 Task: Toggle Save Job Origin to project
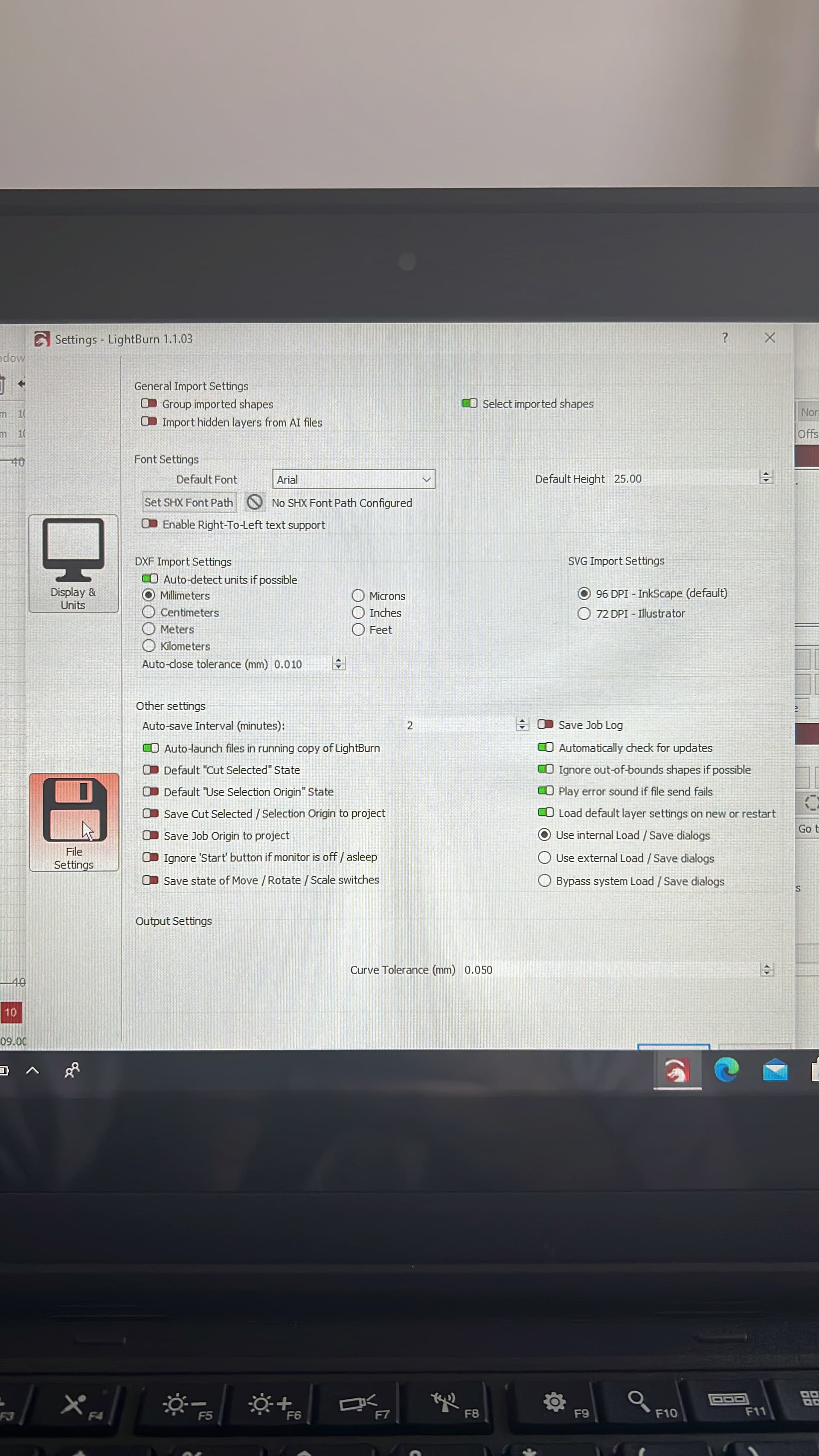(151, 835)
